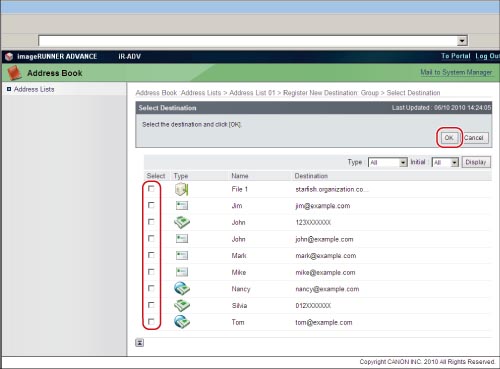Check the box for John 123XXXXXXX
Image resolution: width=500 pixels, height=369 pixels.
coord(151,222)
